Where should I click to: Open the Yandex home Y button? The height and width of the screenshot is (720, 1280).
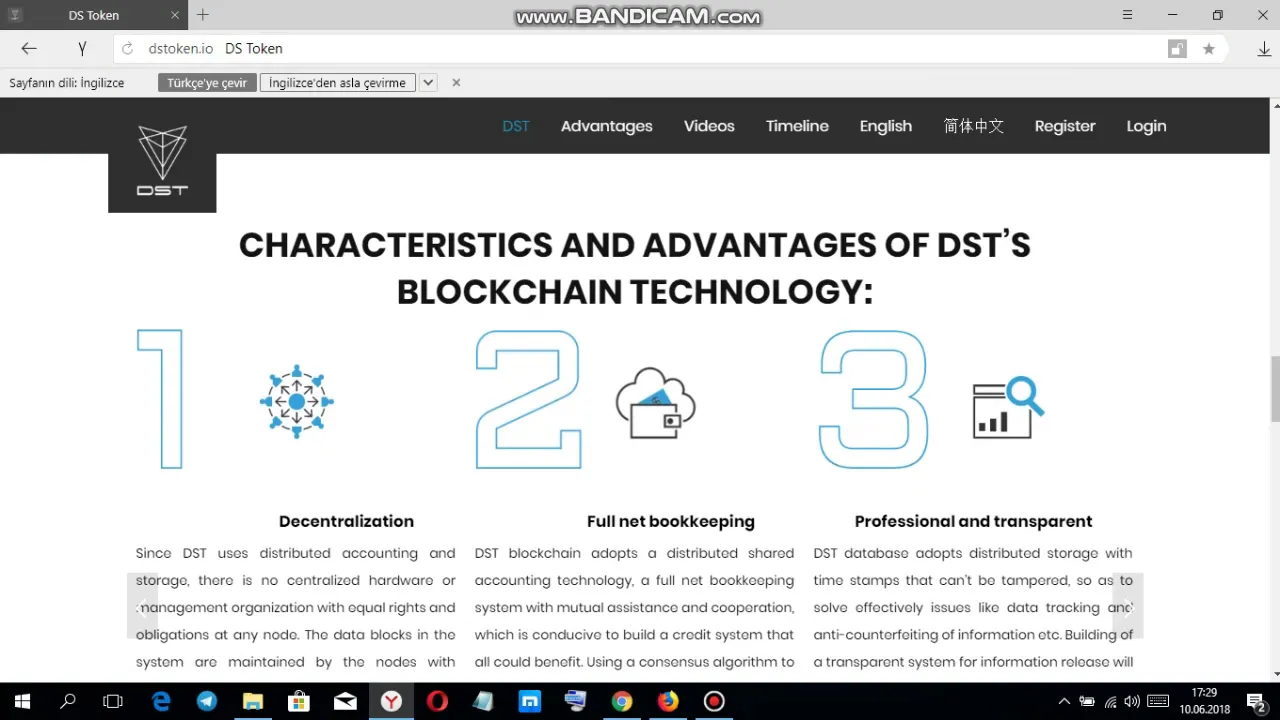[82, 48]
